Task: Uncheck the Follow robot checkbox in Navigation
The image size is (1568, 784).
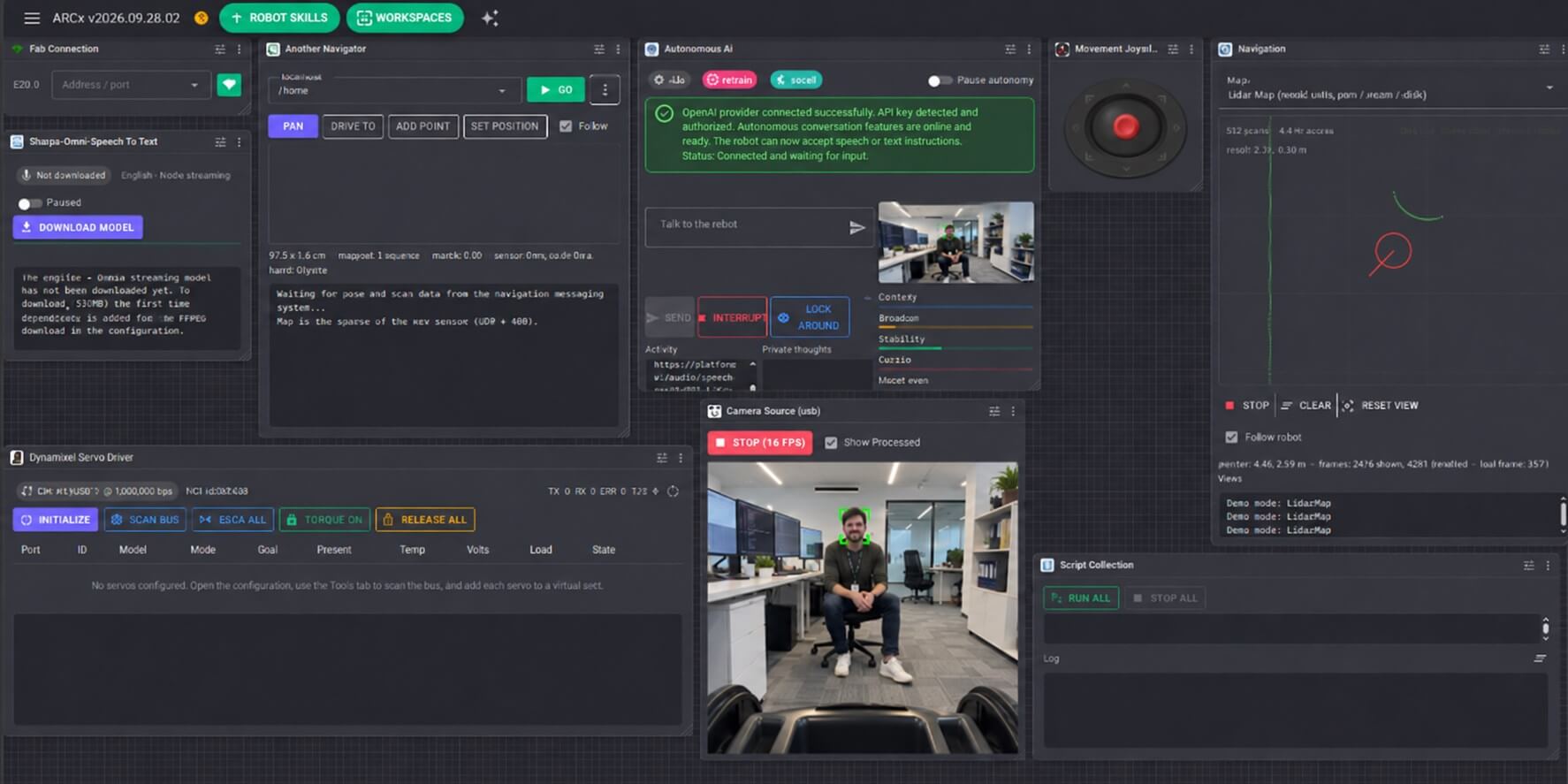Action: 1231,438
